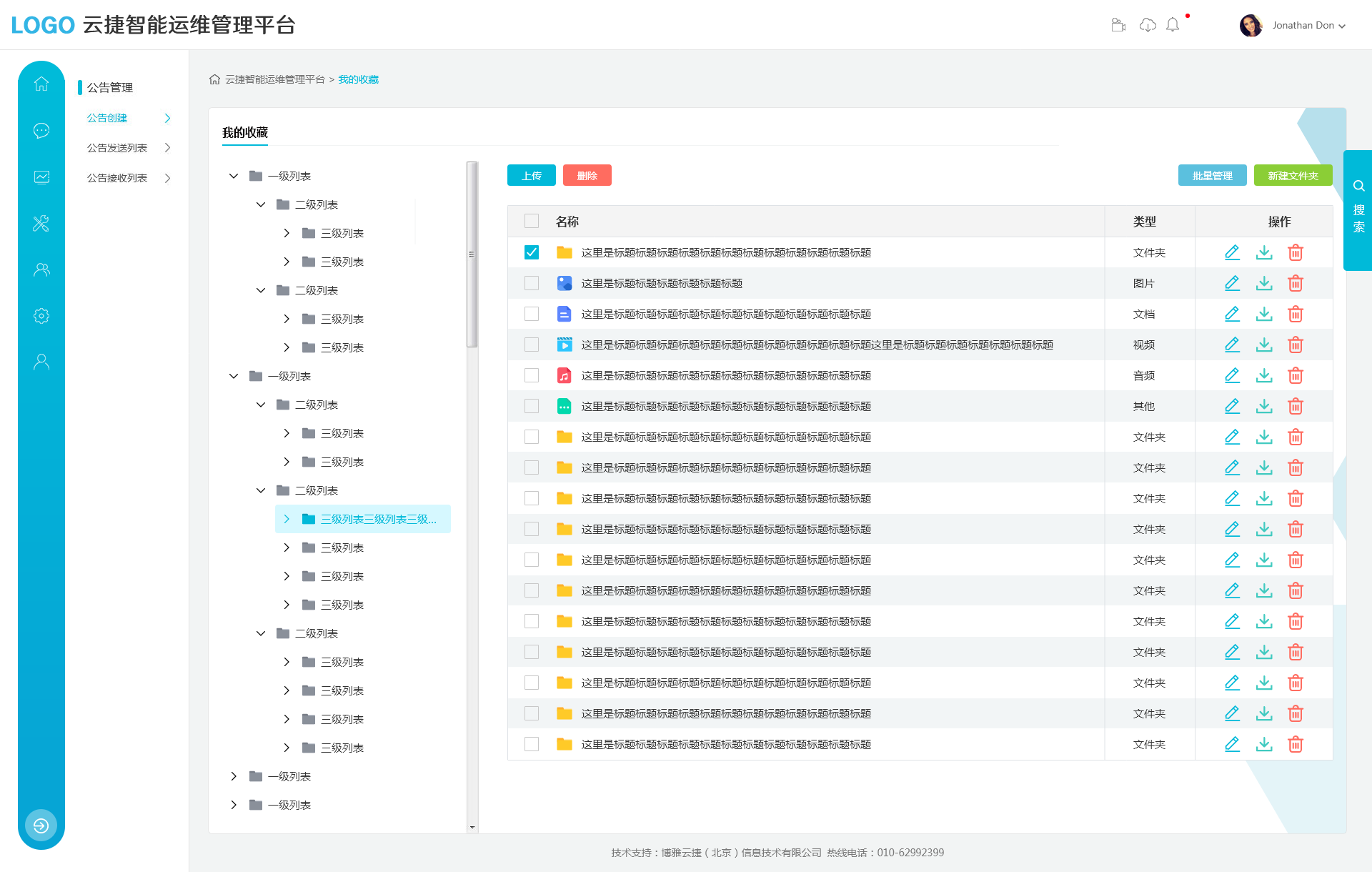Click the 上传 upload button
The image size is (1372, 872).
[531, 175]
